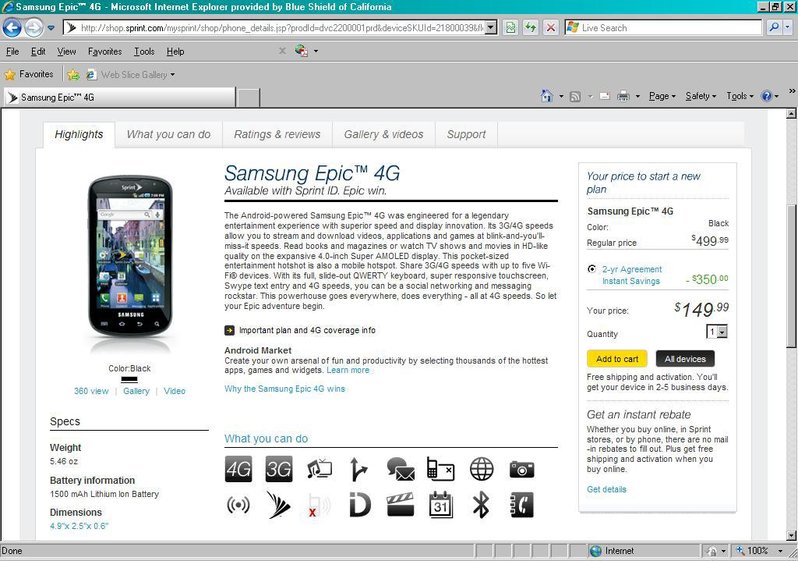Open the Video link under phone

(x=175, y=391)
